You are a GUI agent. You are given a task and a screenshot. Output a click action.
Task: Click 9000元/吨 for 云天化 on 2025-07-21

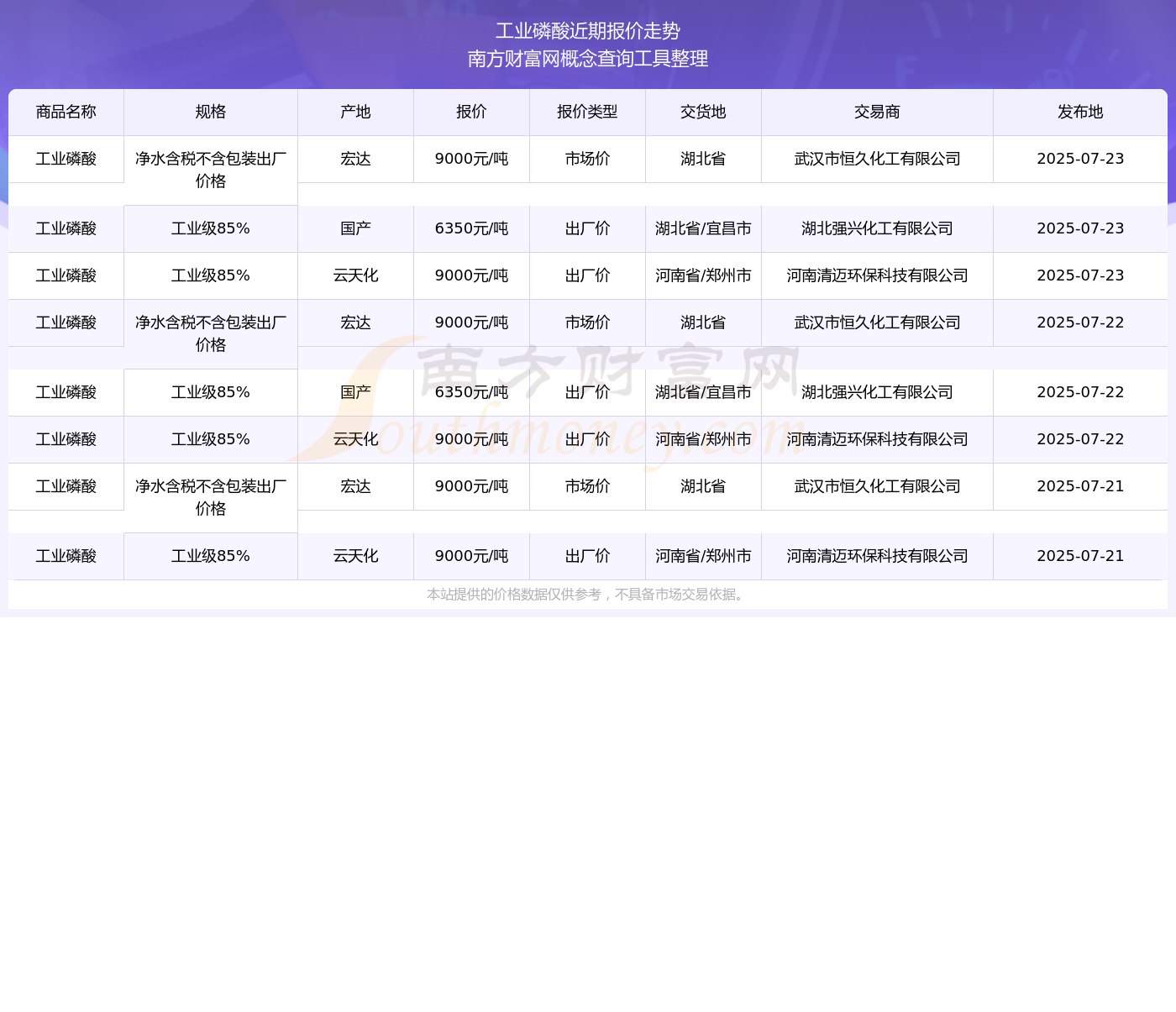click(472, 556)
